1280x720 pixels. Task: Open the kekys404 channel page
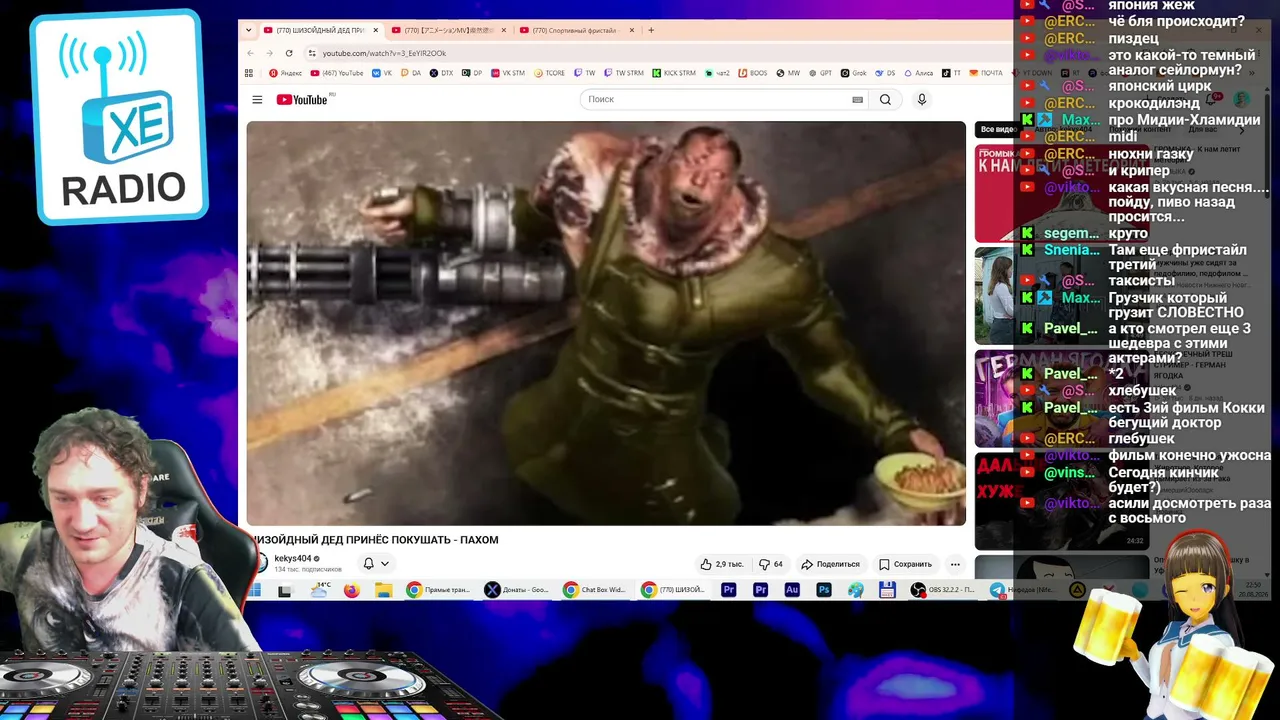pyautogui.click(x=293, y=558)
